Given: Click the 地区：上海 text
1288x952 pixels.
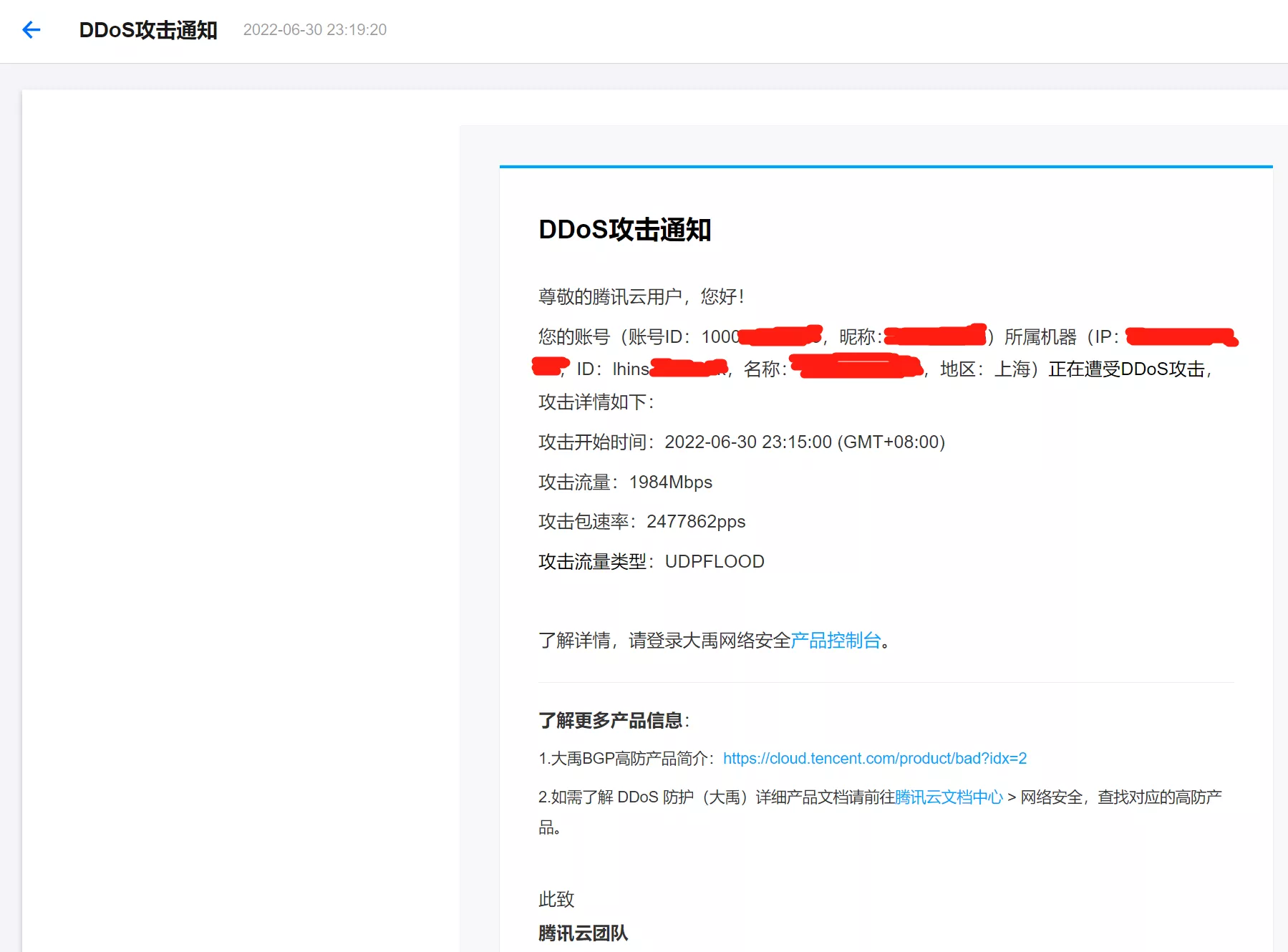Looking at the screenshot, I should pos(985,369).
